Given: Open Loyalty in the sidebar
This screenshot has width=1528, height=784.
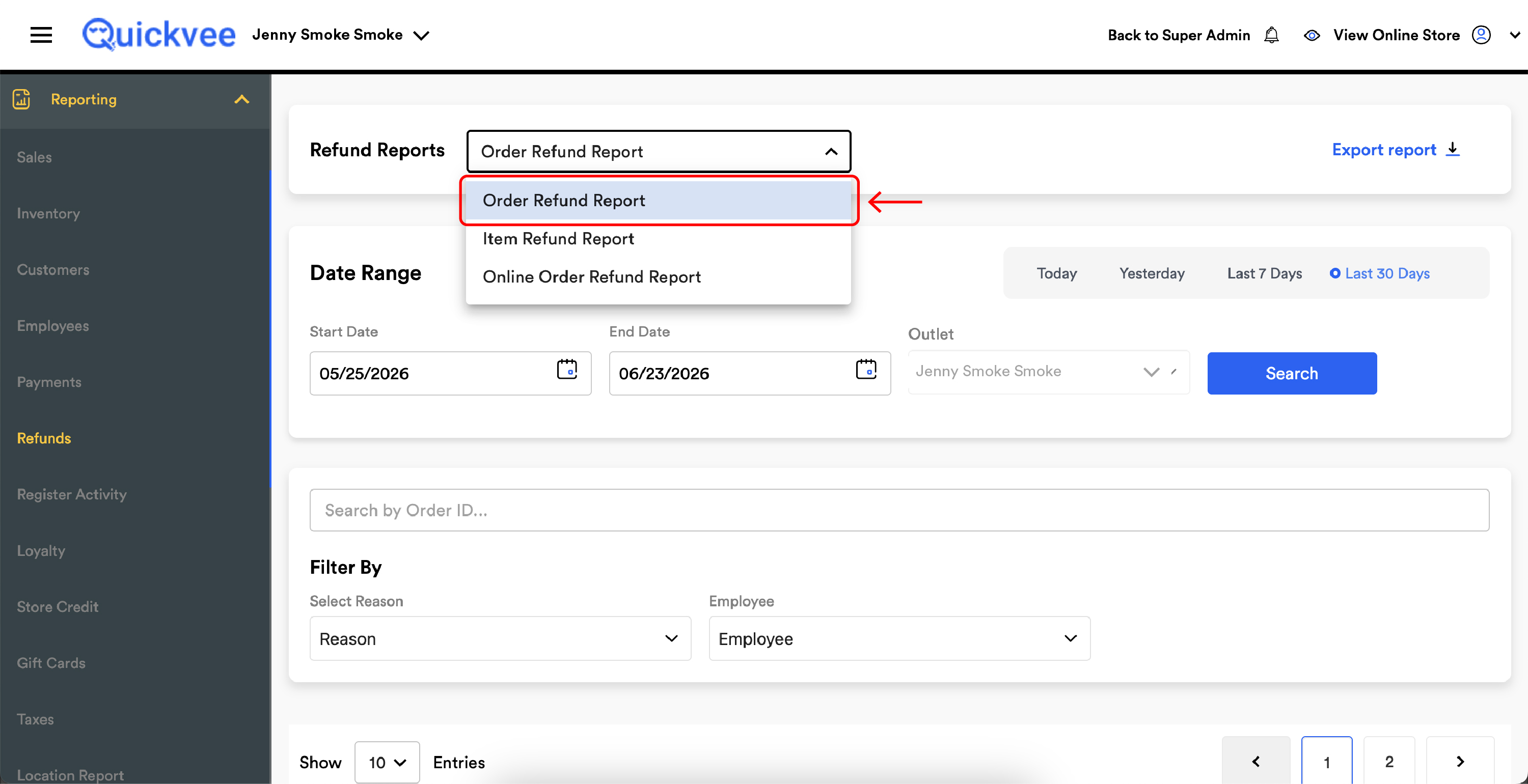Looking at the screenshot, I should [x=41, y=550].
